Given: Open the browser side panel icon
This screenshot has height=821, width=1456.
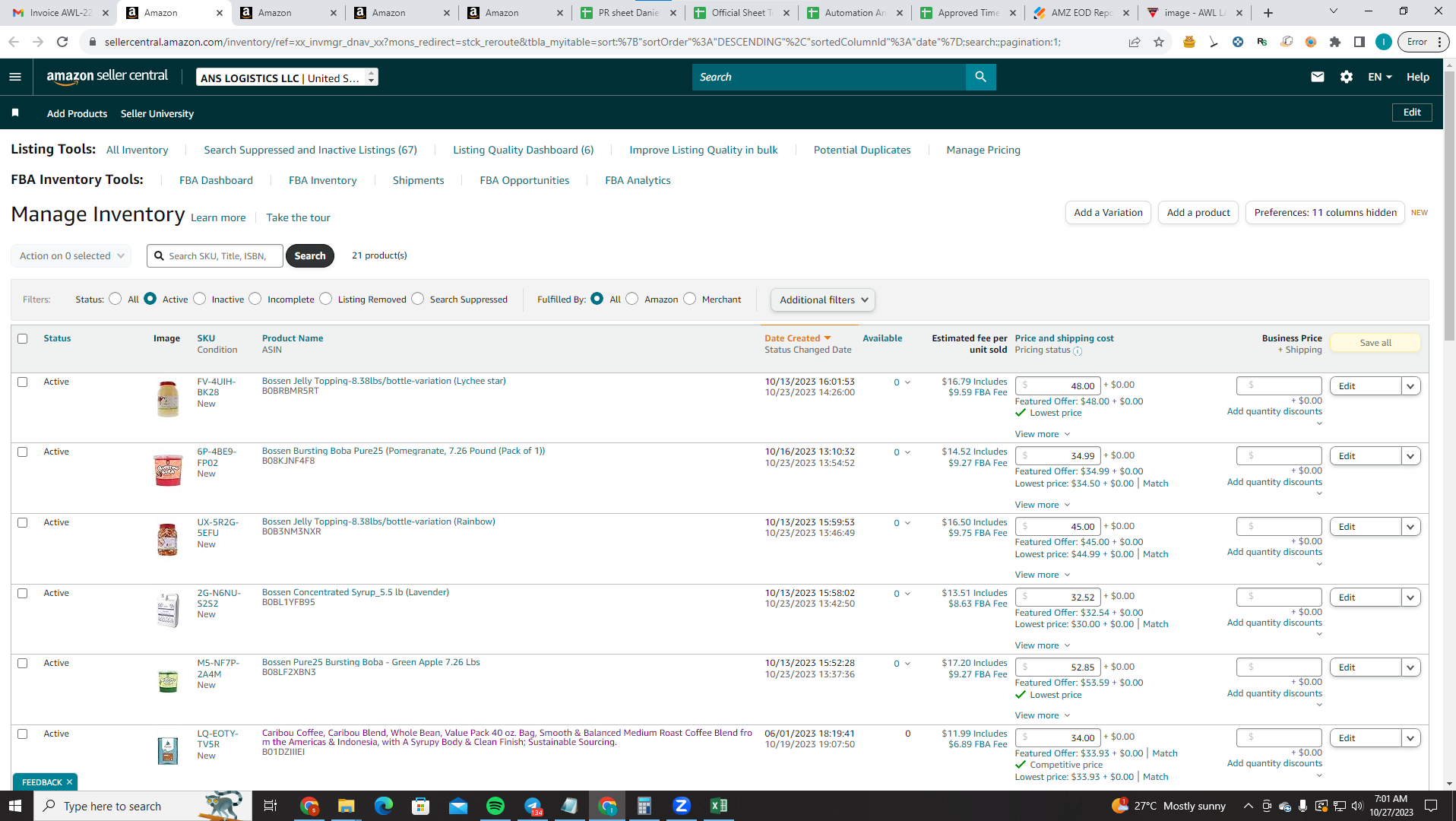Looking at the screenshot, I should (x=1359, y=42).
